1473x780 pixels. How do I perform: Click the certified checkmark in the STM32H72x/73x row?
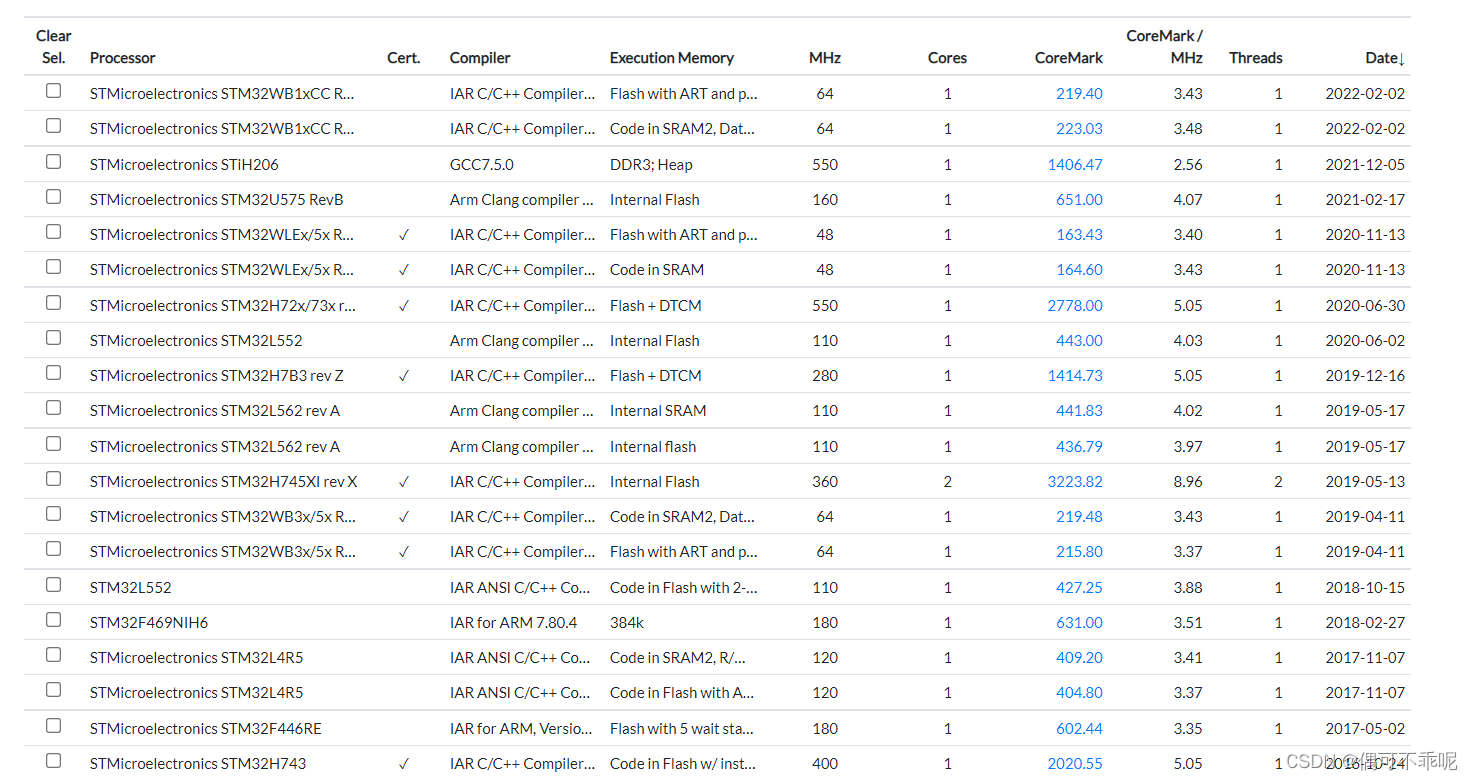click(404, 306)
